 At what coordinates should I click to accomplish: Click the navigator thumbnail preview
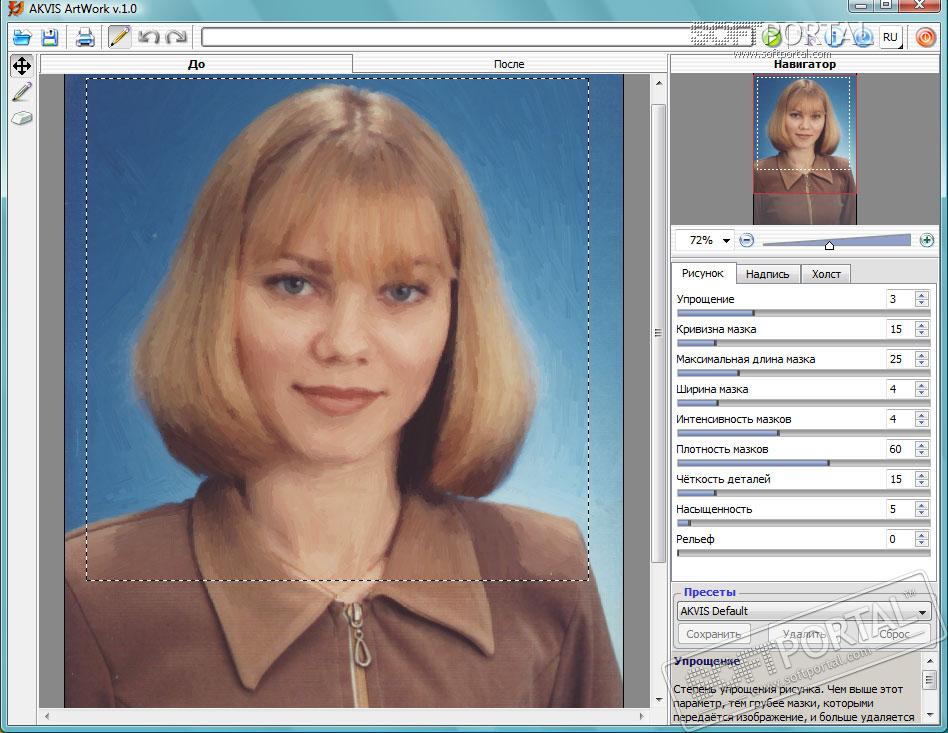805,149
